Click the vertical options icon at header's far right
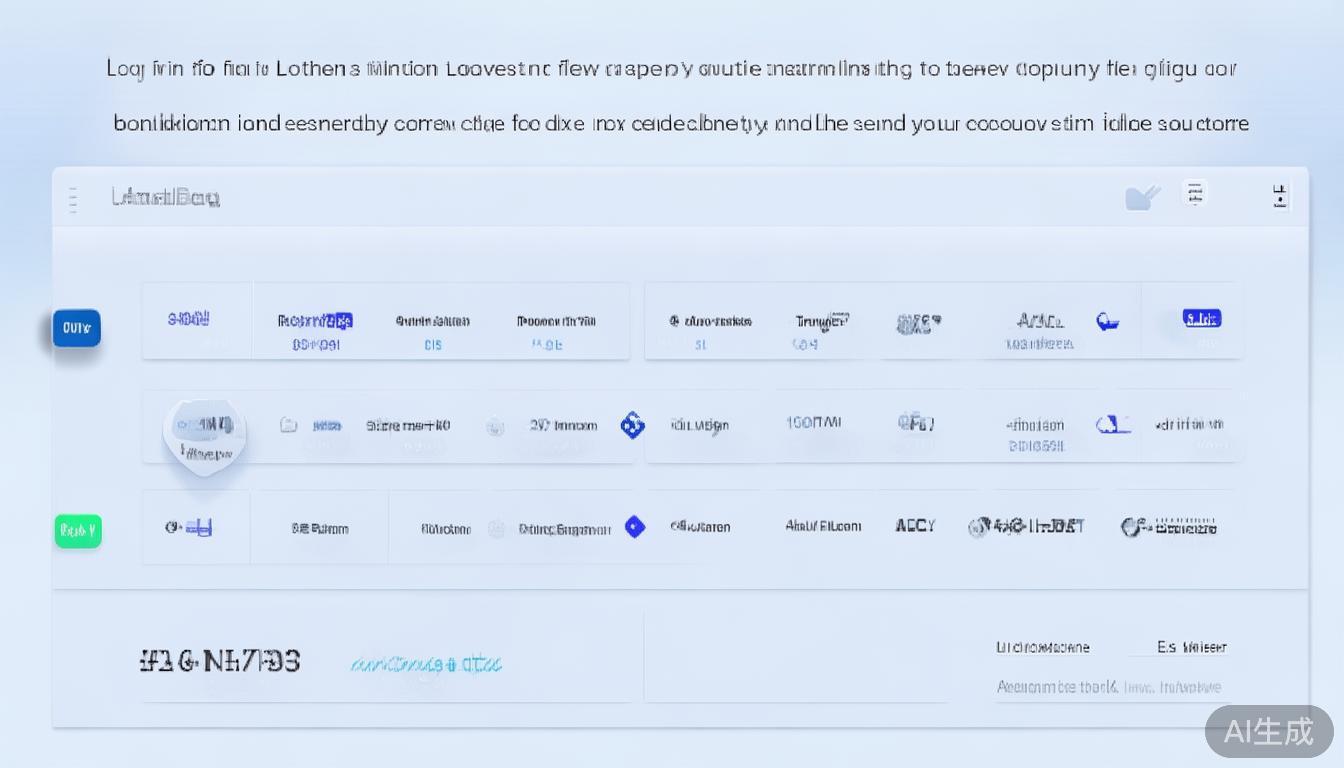Screen dimensions: 1344x768 1280,196
